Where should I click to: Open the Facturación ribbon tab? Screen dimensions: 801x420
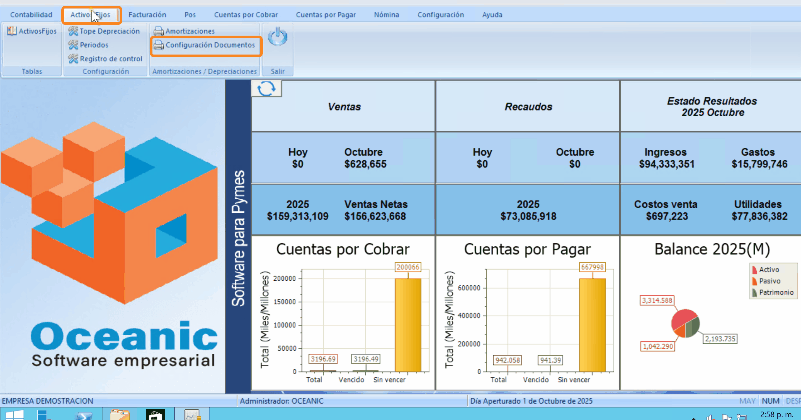(147, 15)
